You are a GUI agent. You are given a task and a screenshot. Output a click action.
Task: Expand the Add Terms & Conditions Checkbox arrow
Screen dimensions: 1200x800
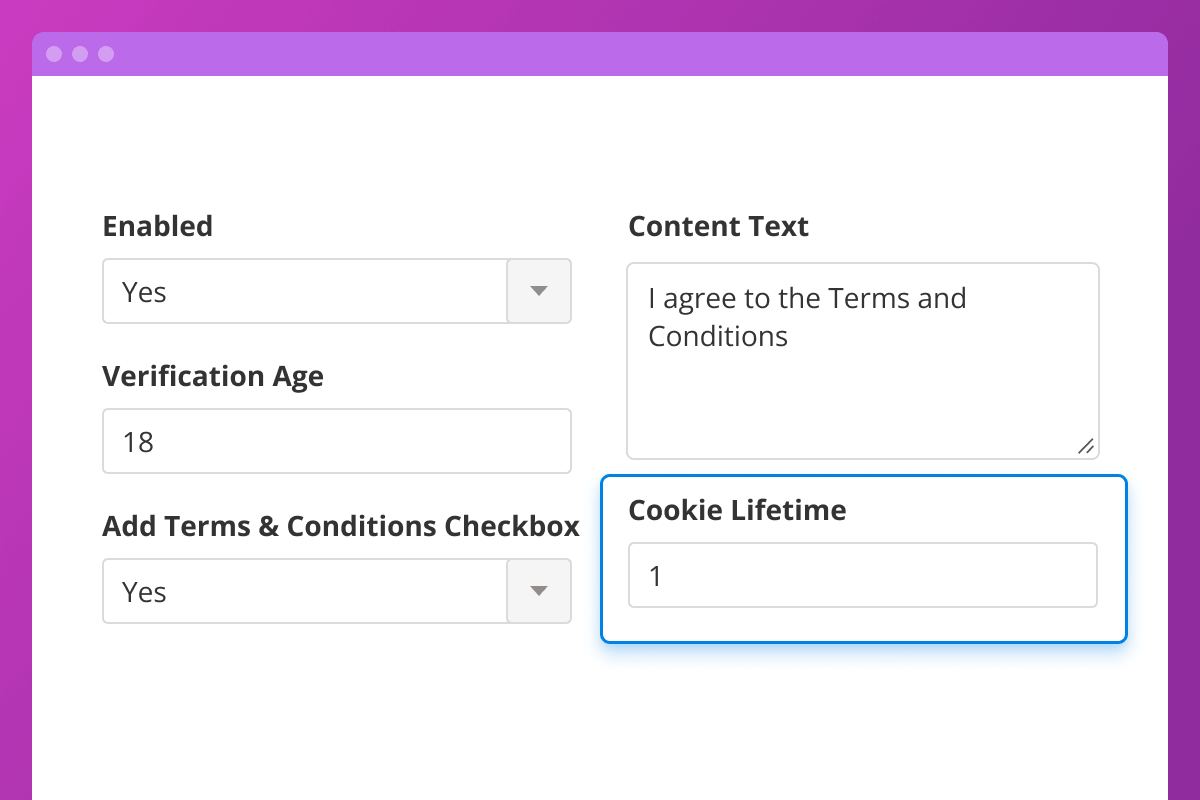pyautogui.click(x=539, y=591)
